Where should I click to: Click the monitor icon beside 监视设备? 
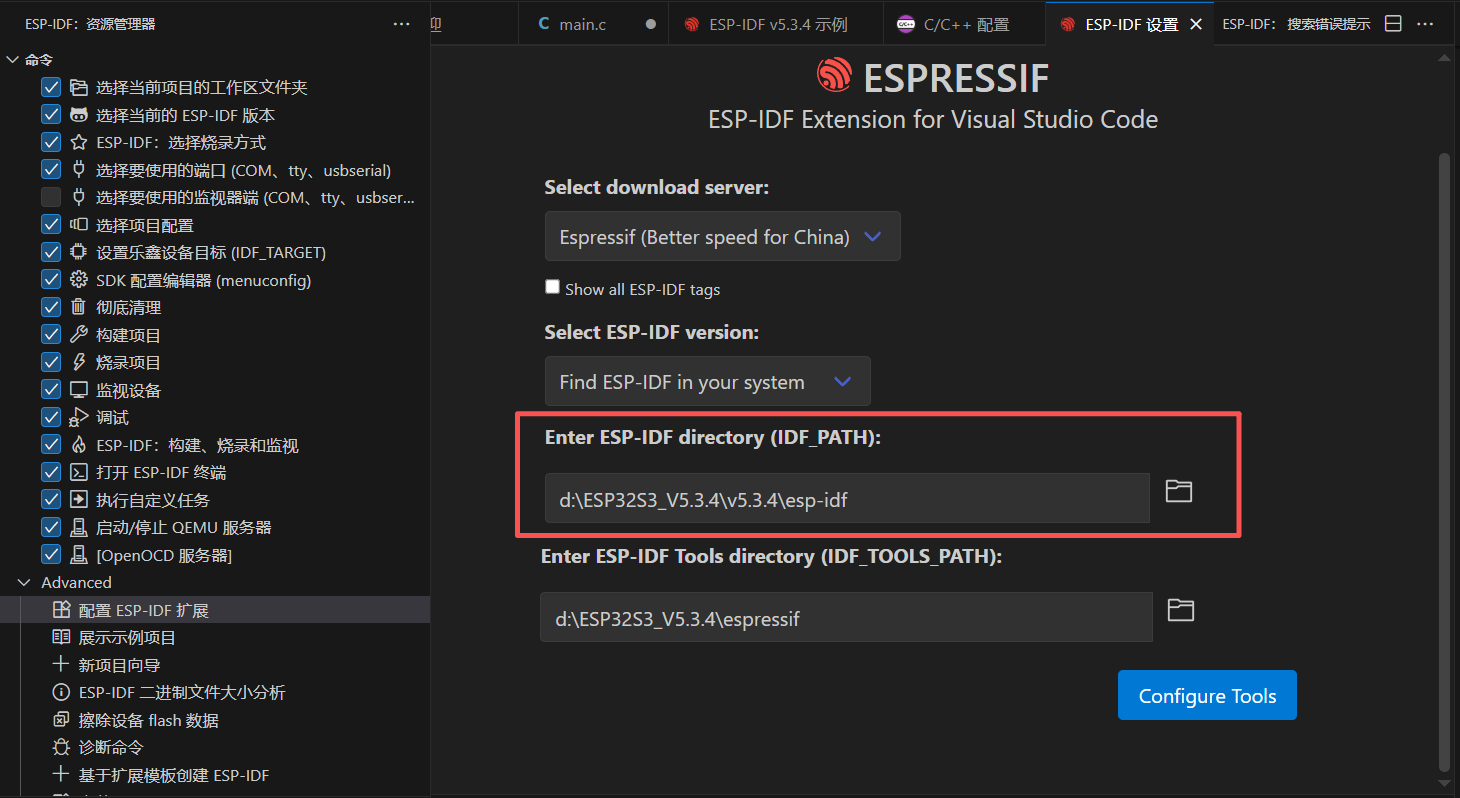(x=78, y=390)
